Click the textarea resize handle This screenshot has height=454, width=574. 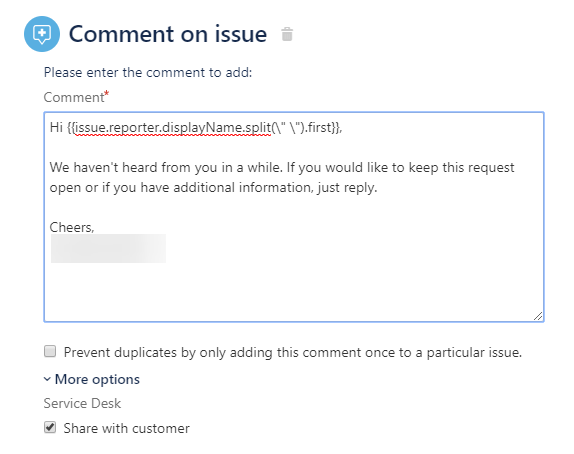click(538, 316)
